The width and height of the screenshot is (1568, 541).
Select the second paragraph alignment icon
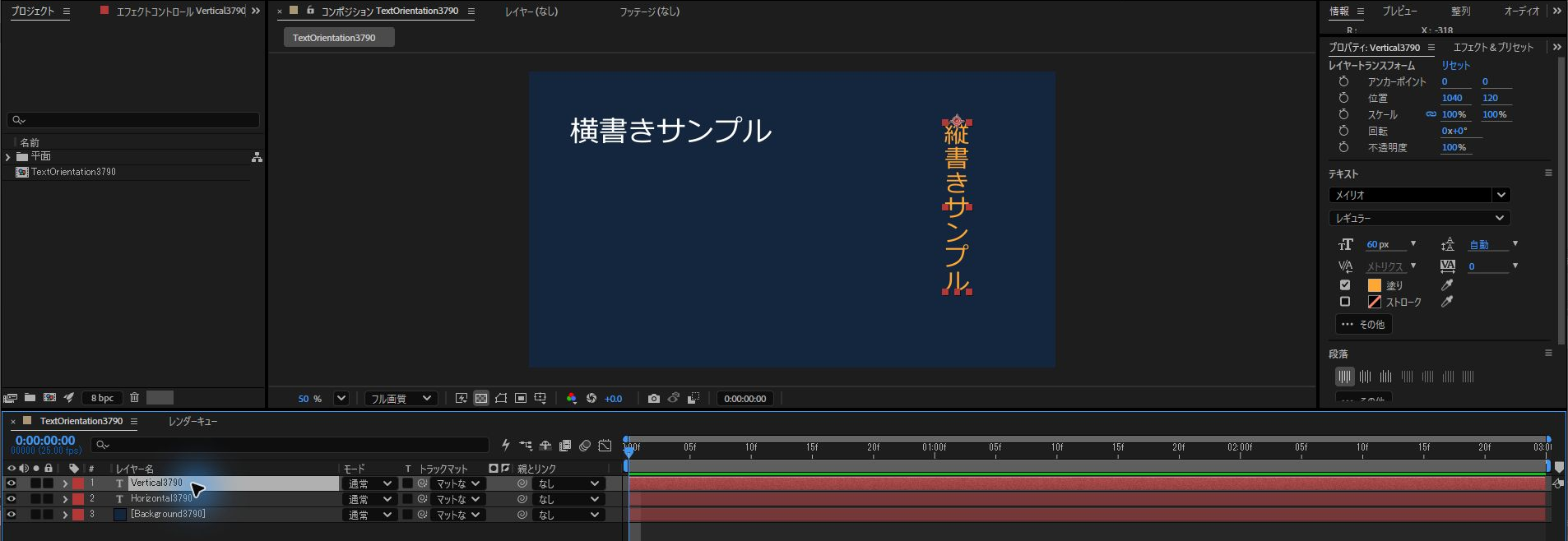[x=1366, y=377]
